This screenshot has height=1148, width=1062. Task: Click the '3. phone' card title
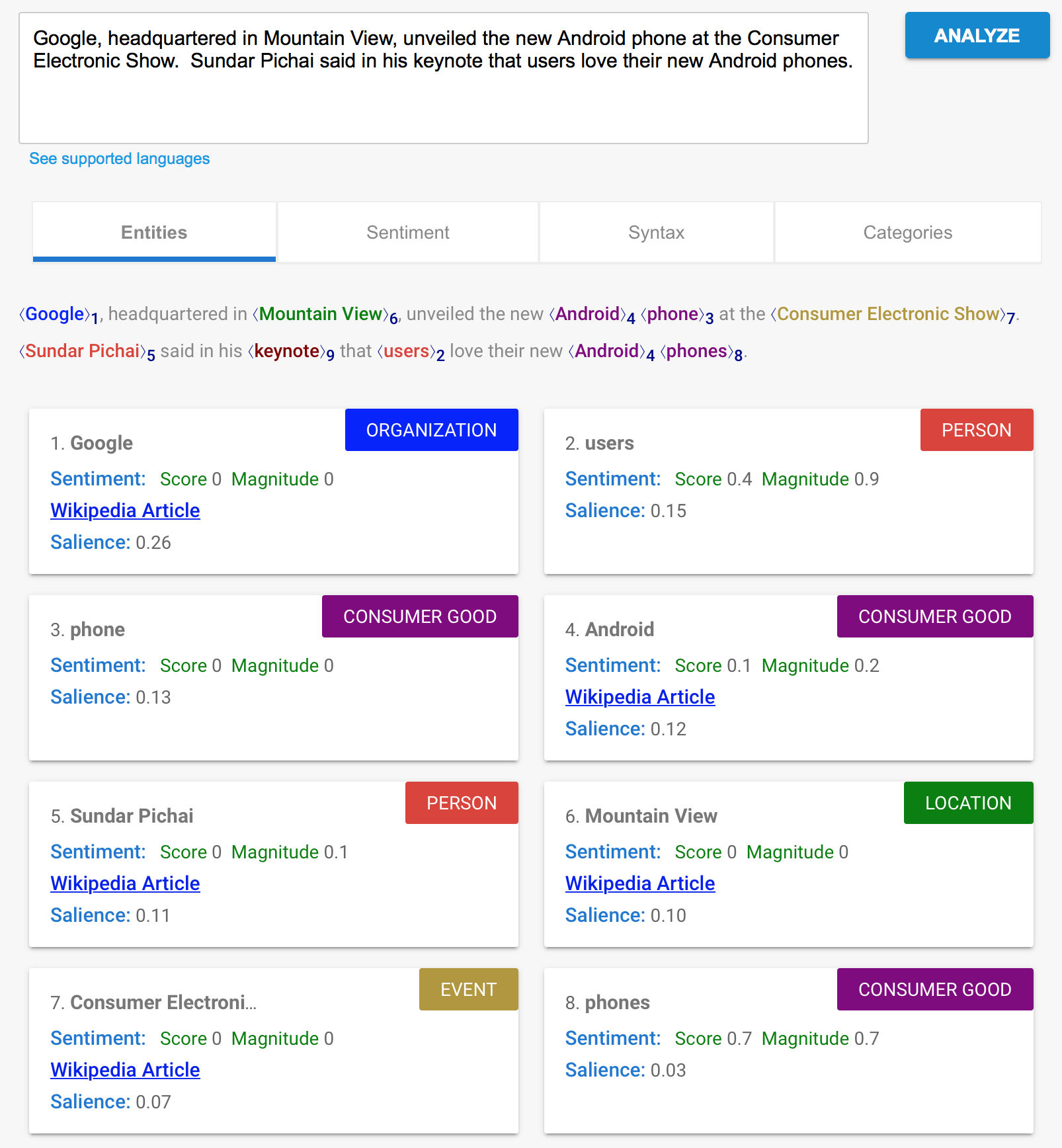88,630
